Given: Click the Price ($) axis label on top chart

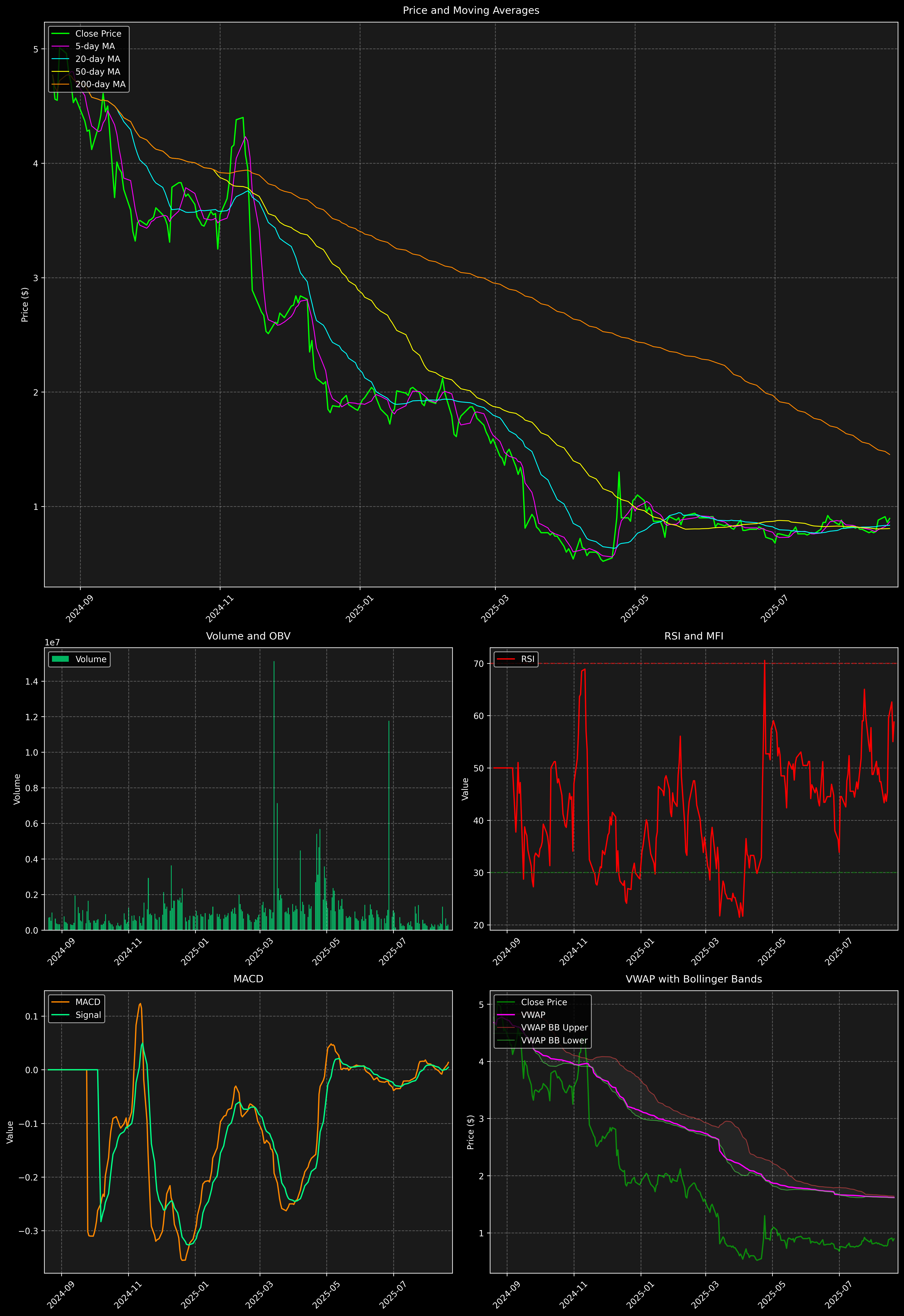Looking at the screenshot, I should click(x=25, y=305).
